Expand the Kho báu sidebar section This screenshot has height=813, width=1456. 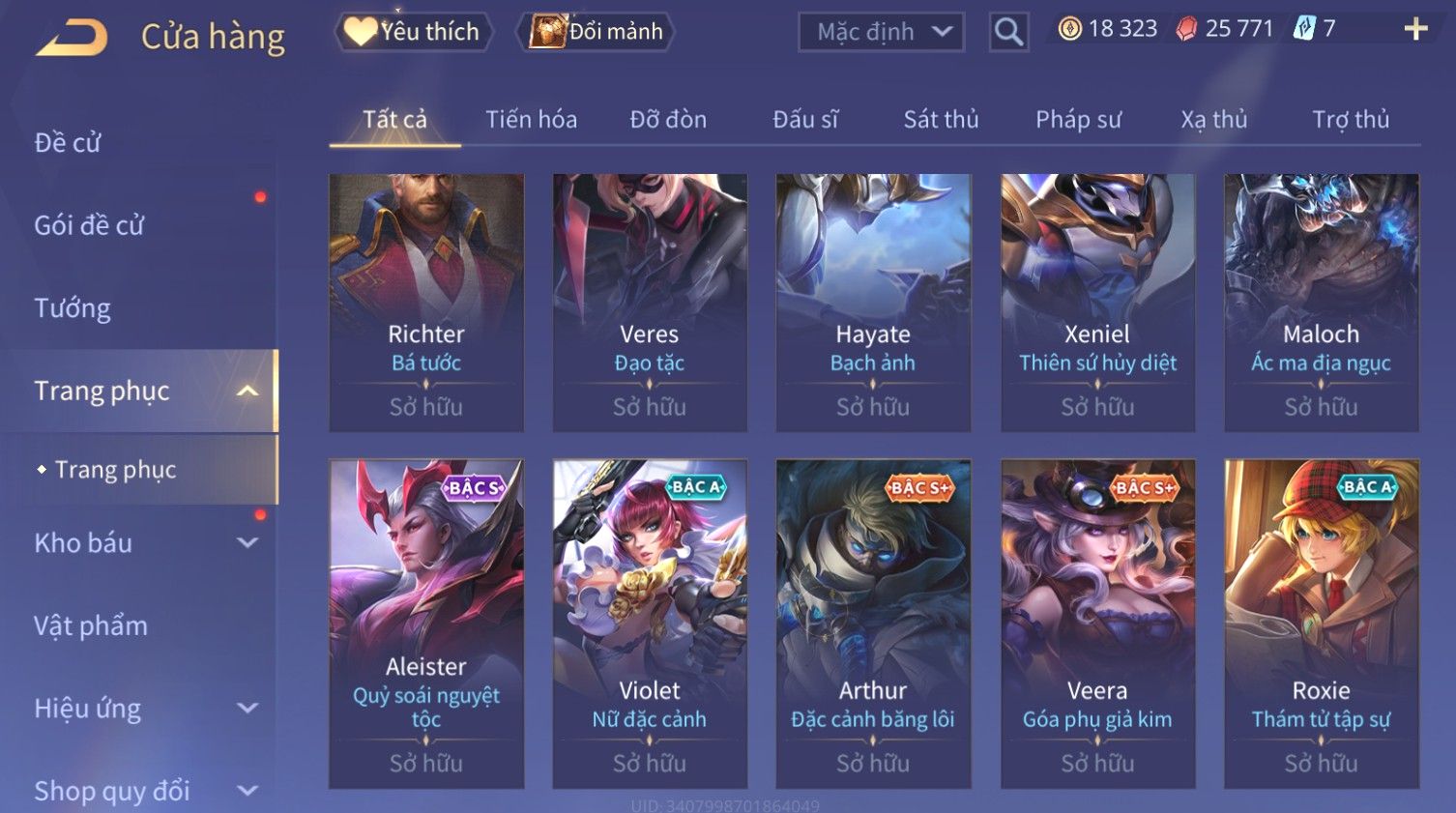click(248, 543)
